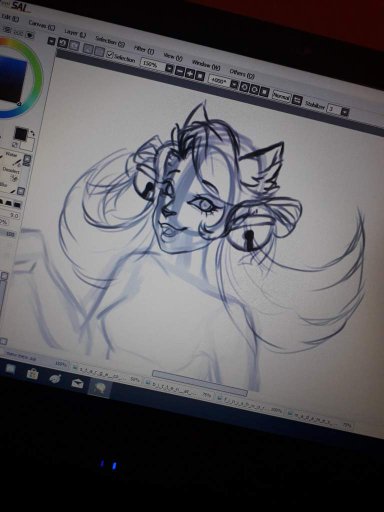The width and height of the screenshot is (384, 512).
Task: Toggle the Selection checkbox
Action: coord(109,54)
